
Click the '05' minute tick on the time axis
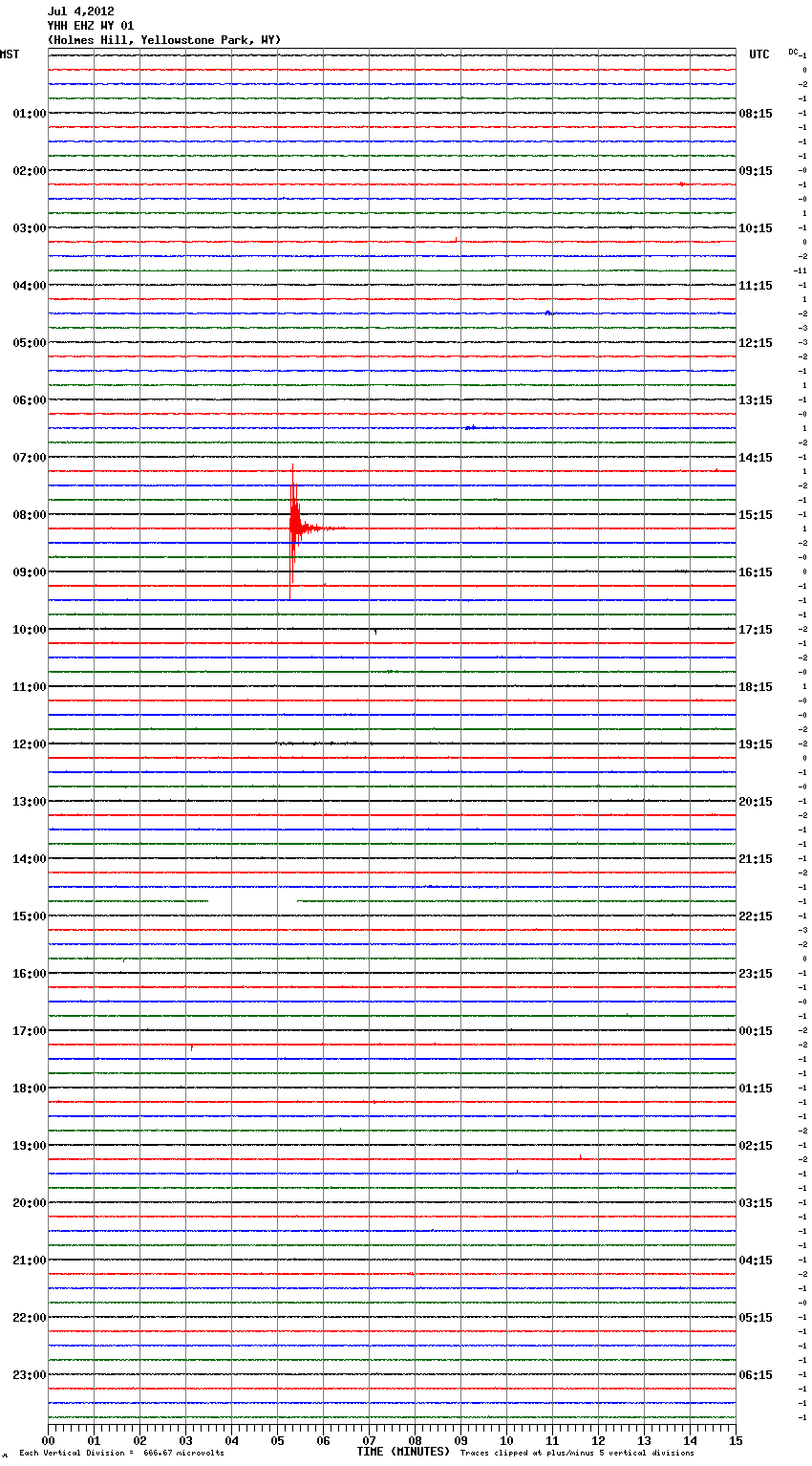click(277, 1440)
